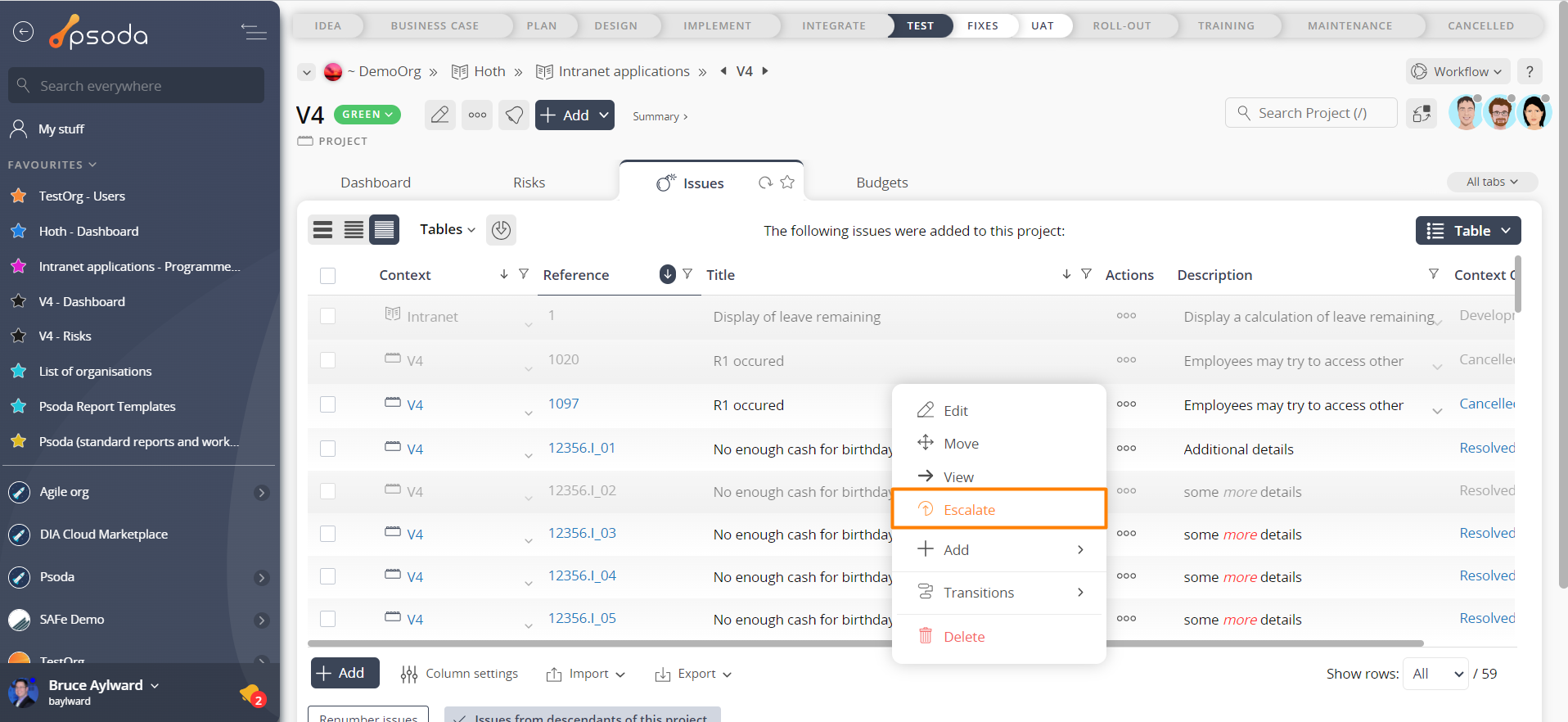Open the pencil edit icon next to GREEN
Image resolution: width=1568 pixels, height=722 pixels.
439,115
